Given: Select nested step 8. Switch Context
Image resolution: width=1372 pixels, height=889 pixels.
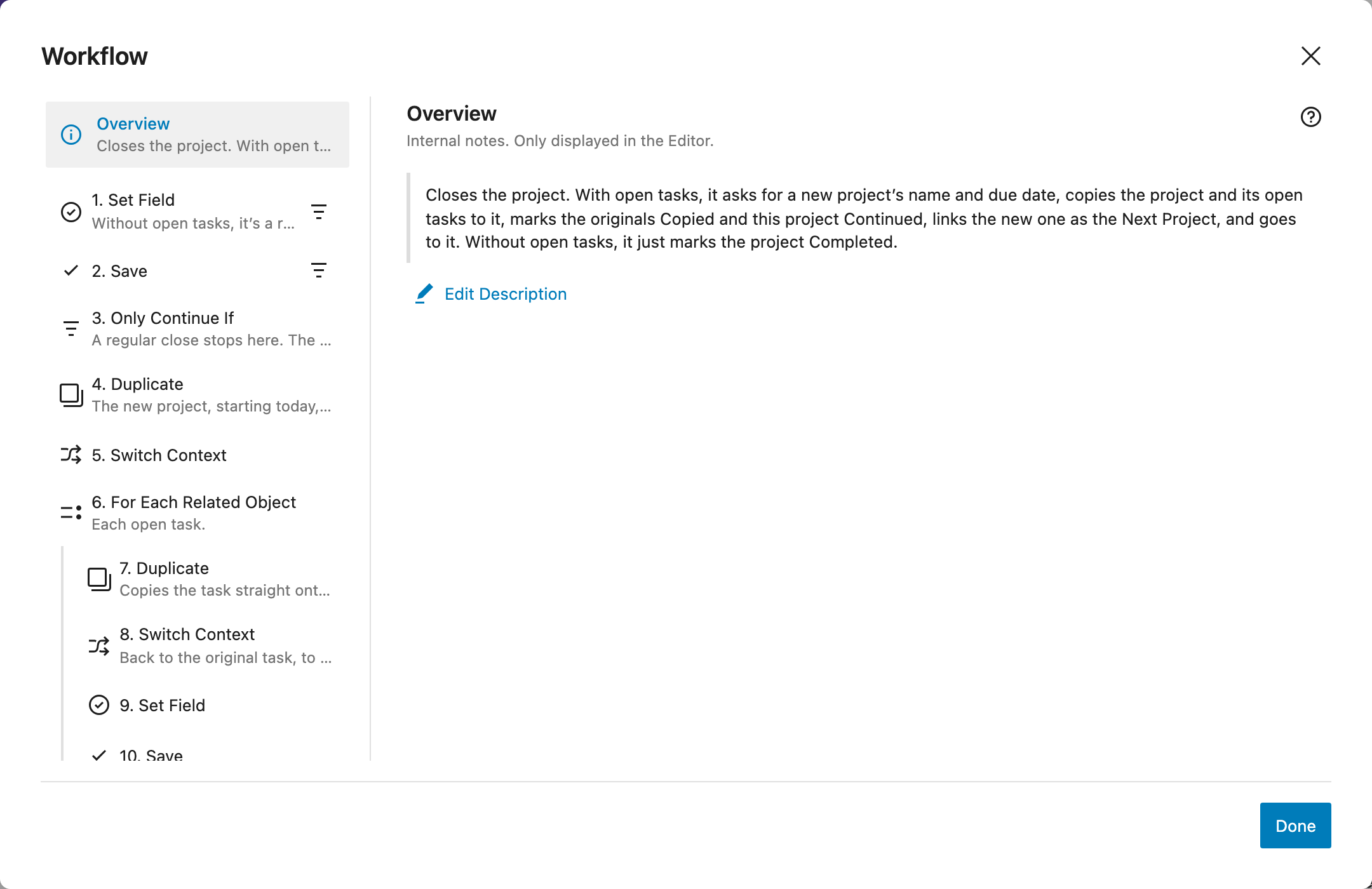Looking at the screenshot, I should (x=212, y=646).
